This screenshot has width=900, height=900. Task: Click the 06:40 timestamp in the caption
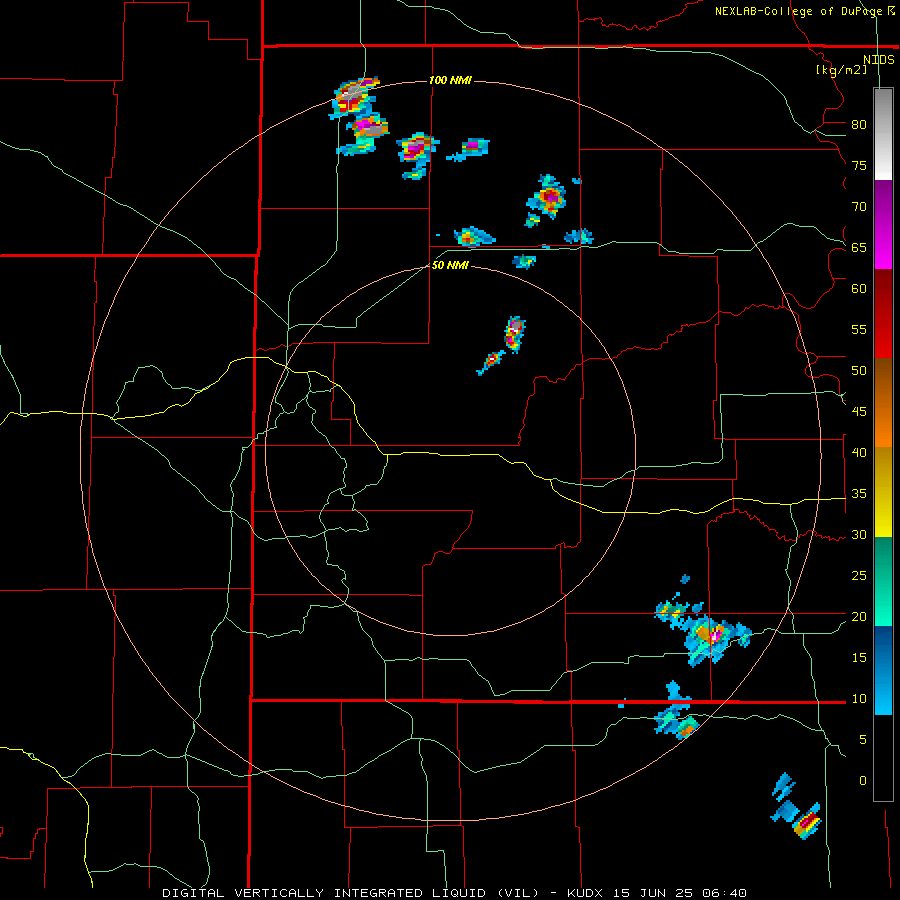coord(724,893)
